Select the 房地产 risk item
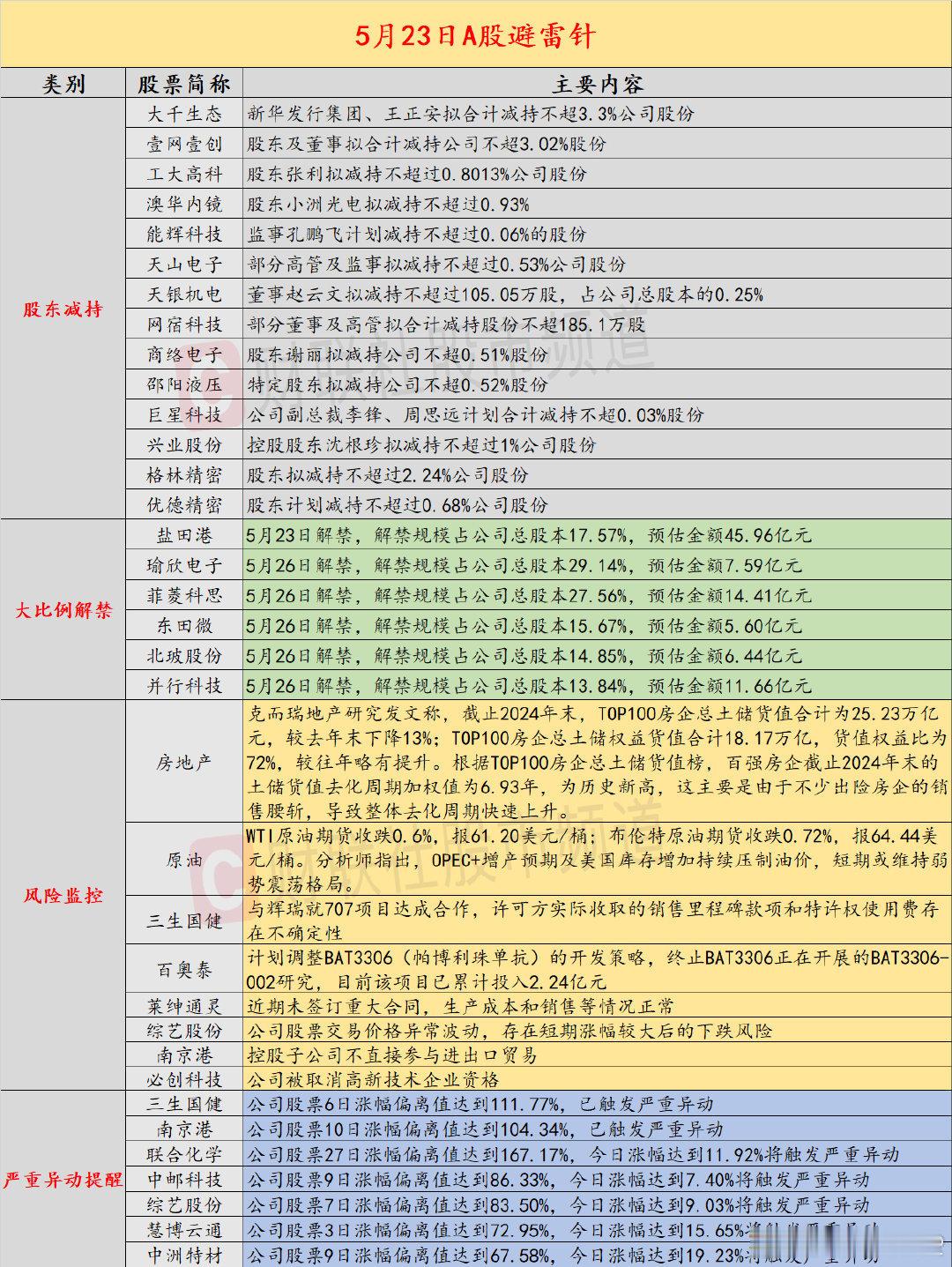This screenshot has width=952, height=1267. [x=184, y=762]
